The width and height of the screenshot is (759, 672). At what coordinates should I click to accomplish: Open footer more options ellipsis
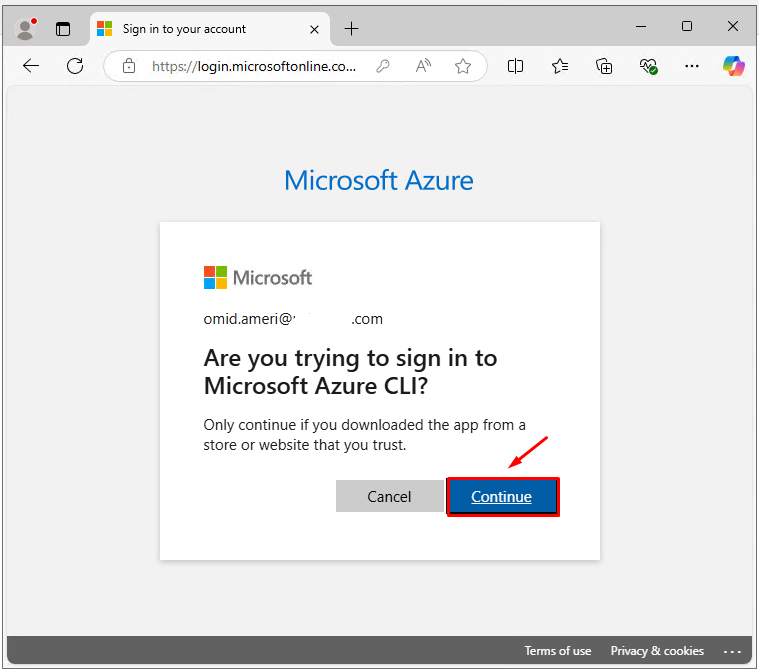coord(732,651)
